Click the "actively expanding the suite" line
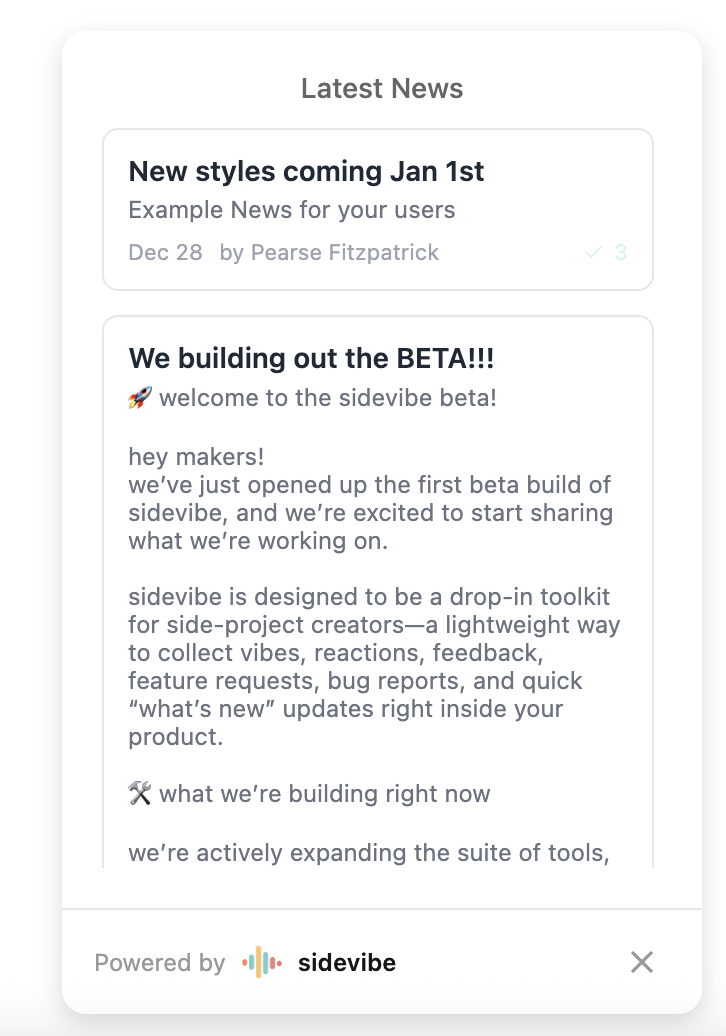The width and height of the screenshot is (726, 1036). click(x=368, y=853)
